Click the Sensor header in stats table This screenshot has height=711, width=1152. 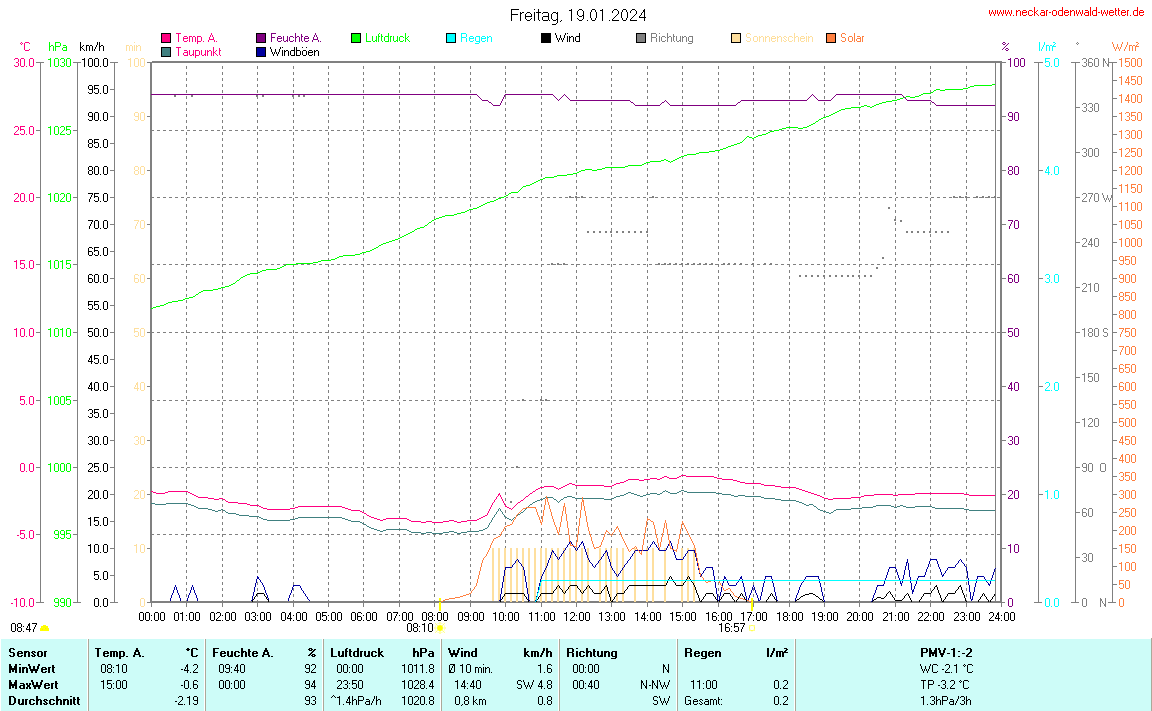(27, 653)
